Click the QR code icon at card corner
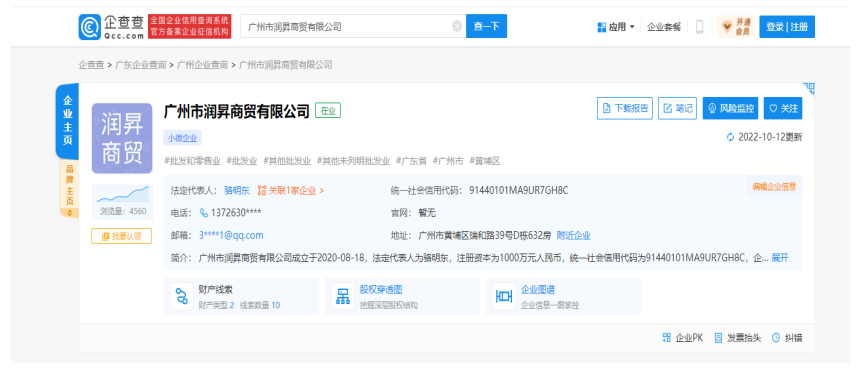 pos(809,89)
